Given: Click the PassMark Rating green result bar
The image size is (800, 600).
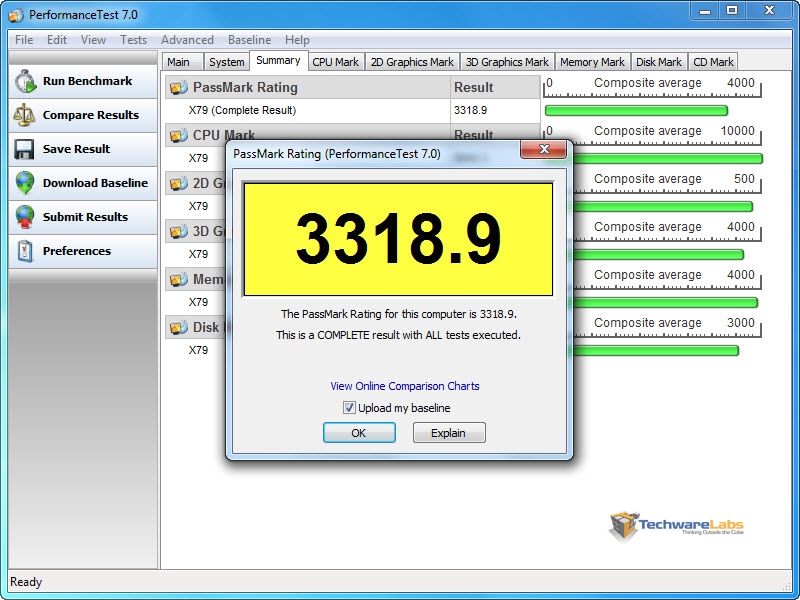Looking at the screenshot, I should tap(636, 111).
